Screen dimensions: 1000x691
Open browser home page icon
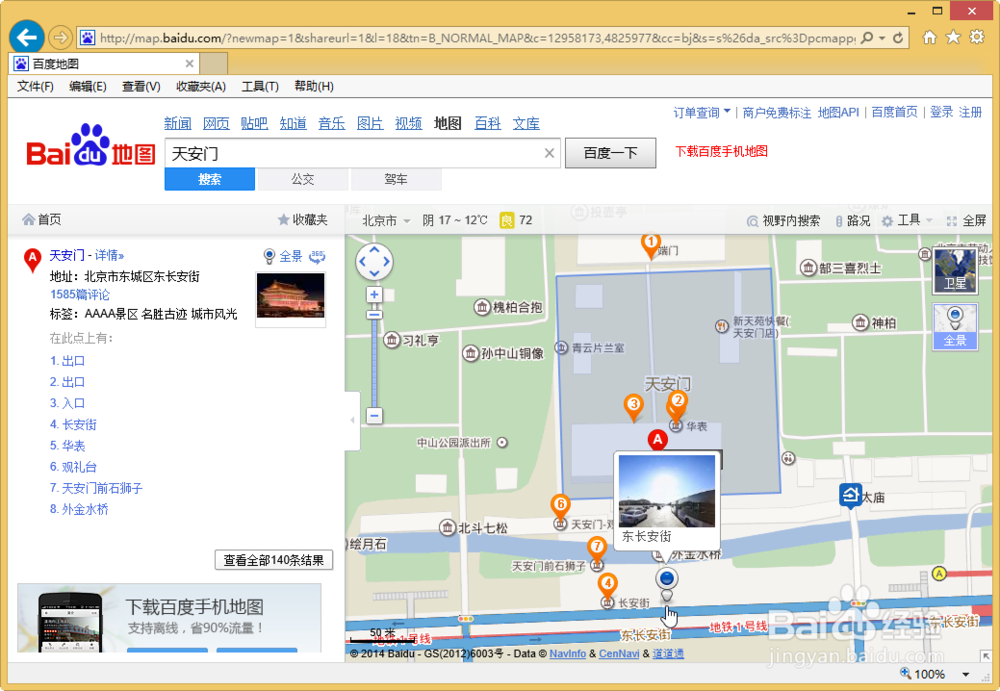930,37
